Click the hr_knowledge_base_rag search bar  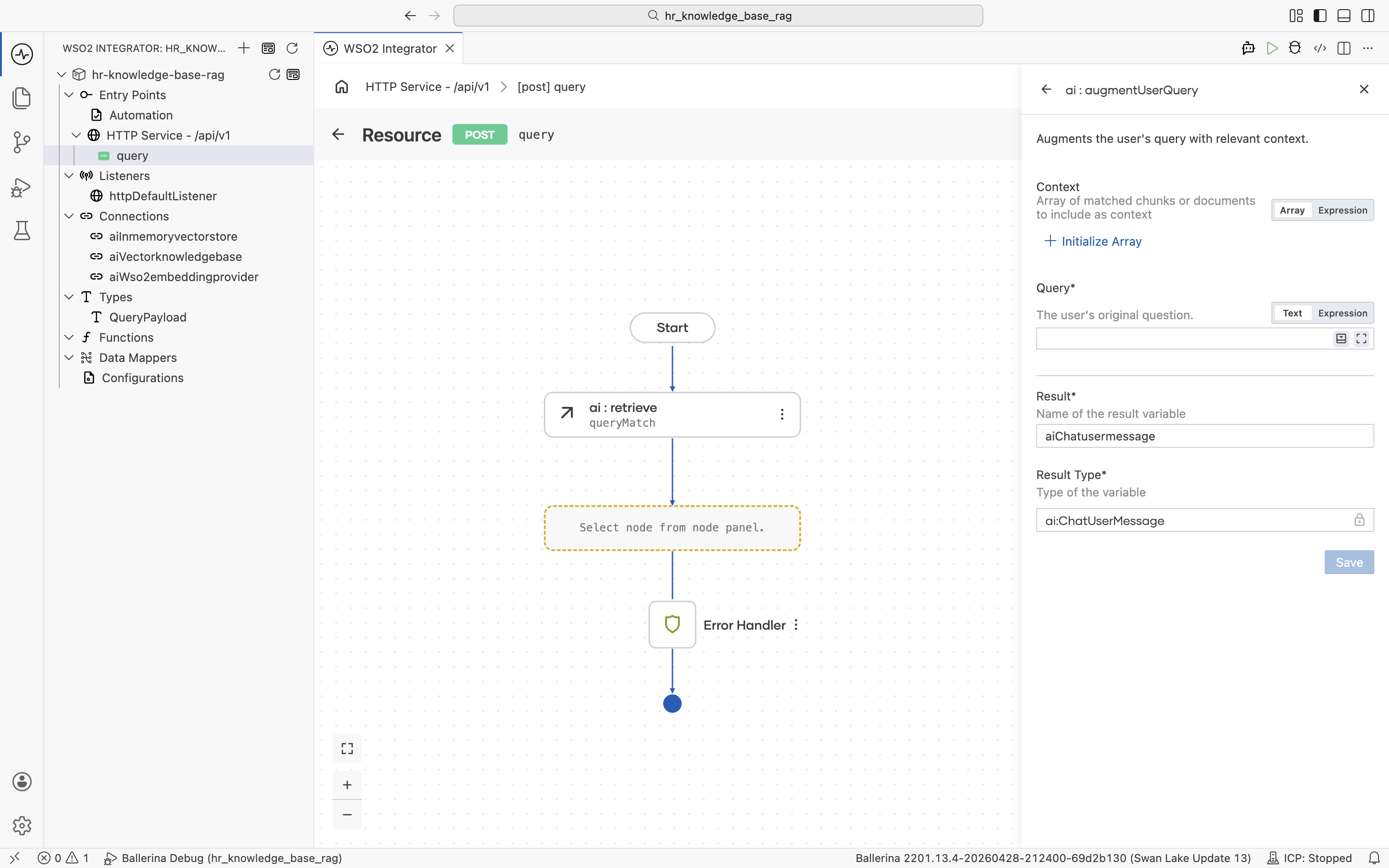click(718, 16)
